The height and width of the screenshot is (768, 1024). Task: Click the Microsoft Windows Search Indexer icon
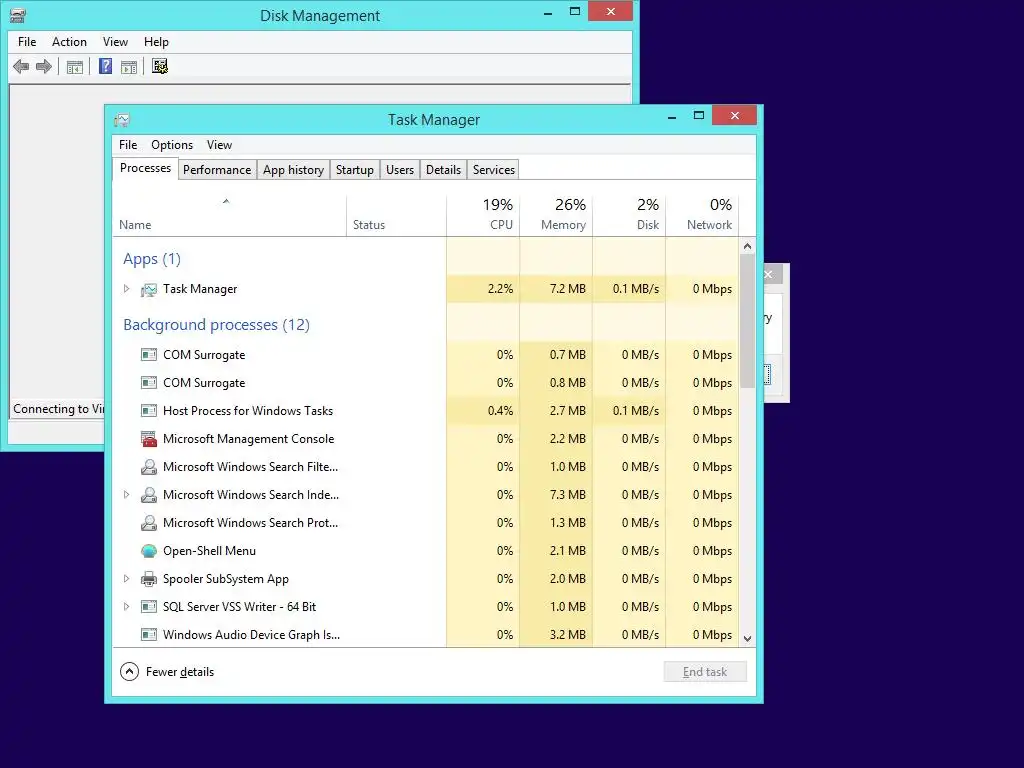click(149, 495)
